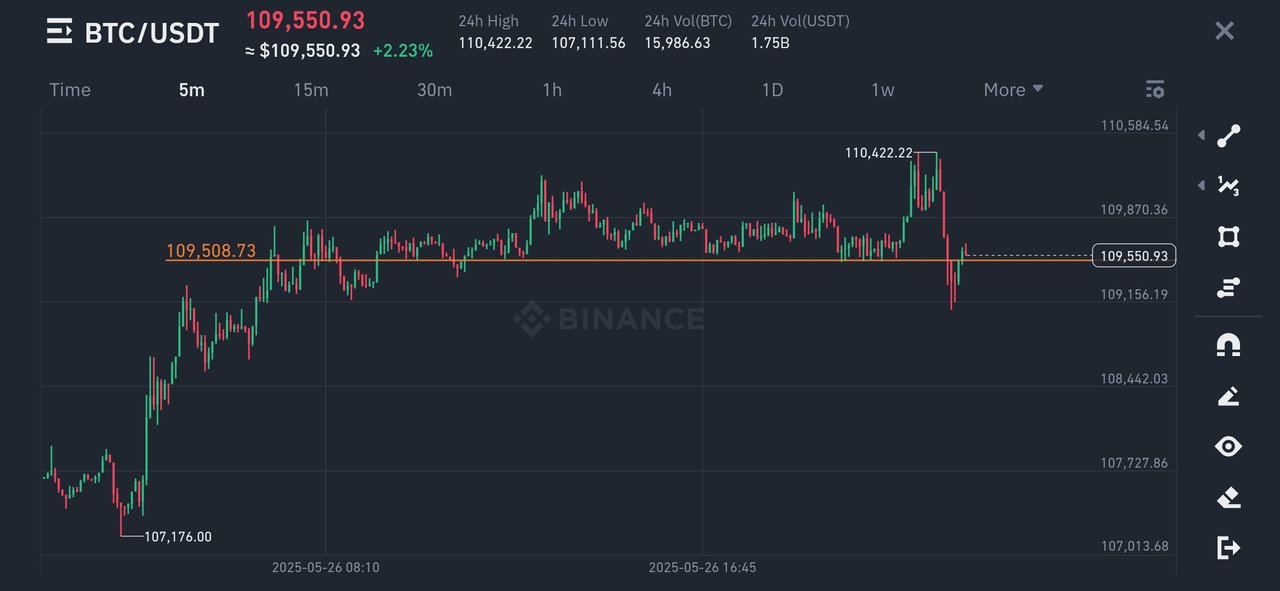Select the 4h interval tab

662,90
